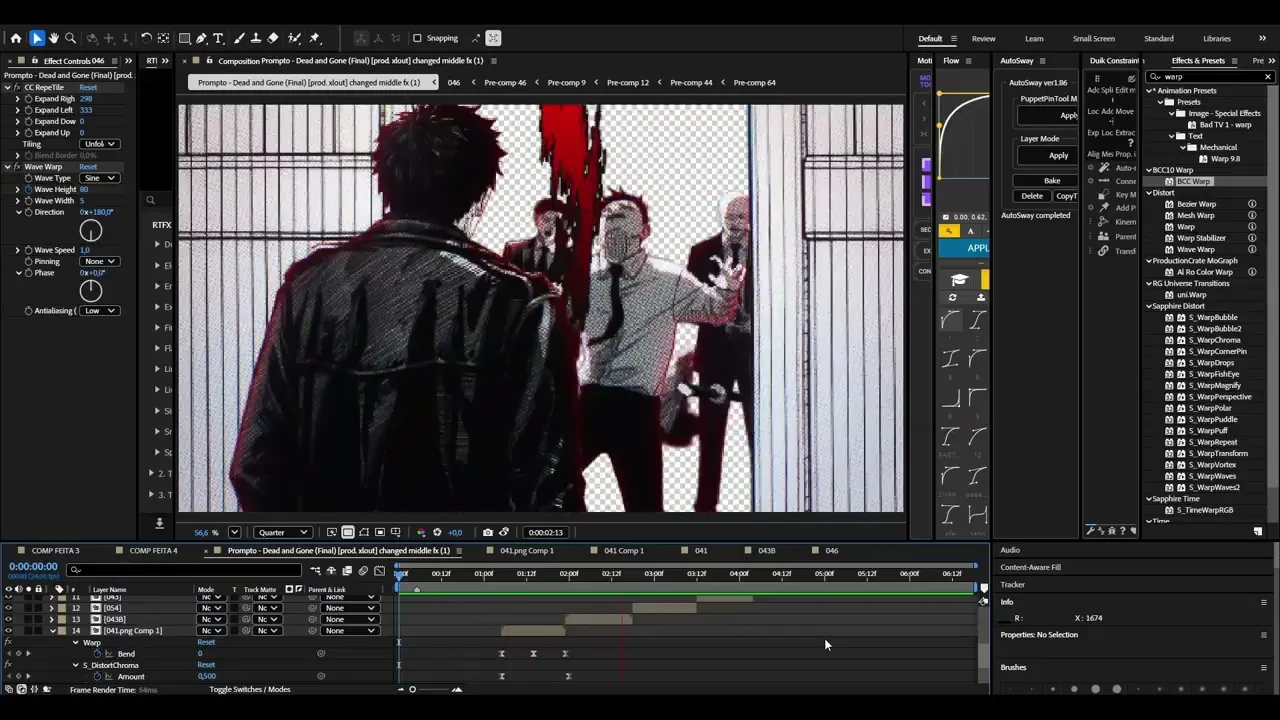Screen dimensions: 1280x720
Task: Select the Home icon in toolbar
Action: 16,38
